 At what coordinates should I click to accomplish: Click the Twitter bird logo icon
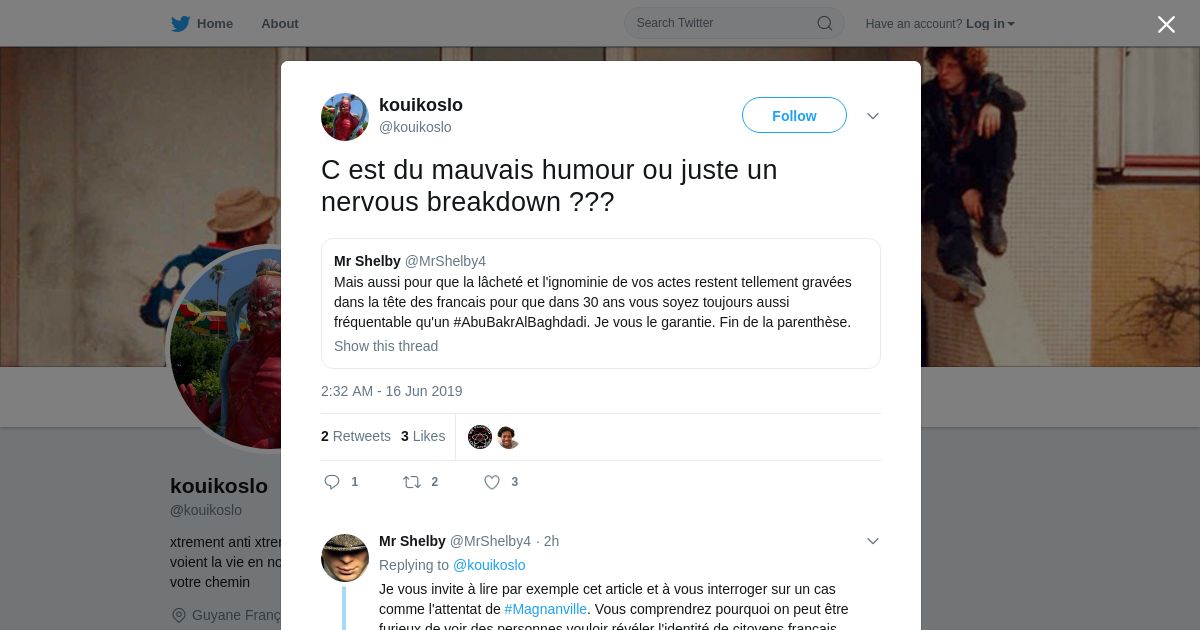pyautogui.click(x=180, y=23)
